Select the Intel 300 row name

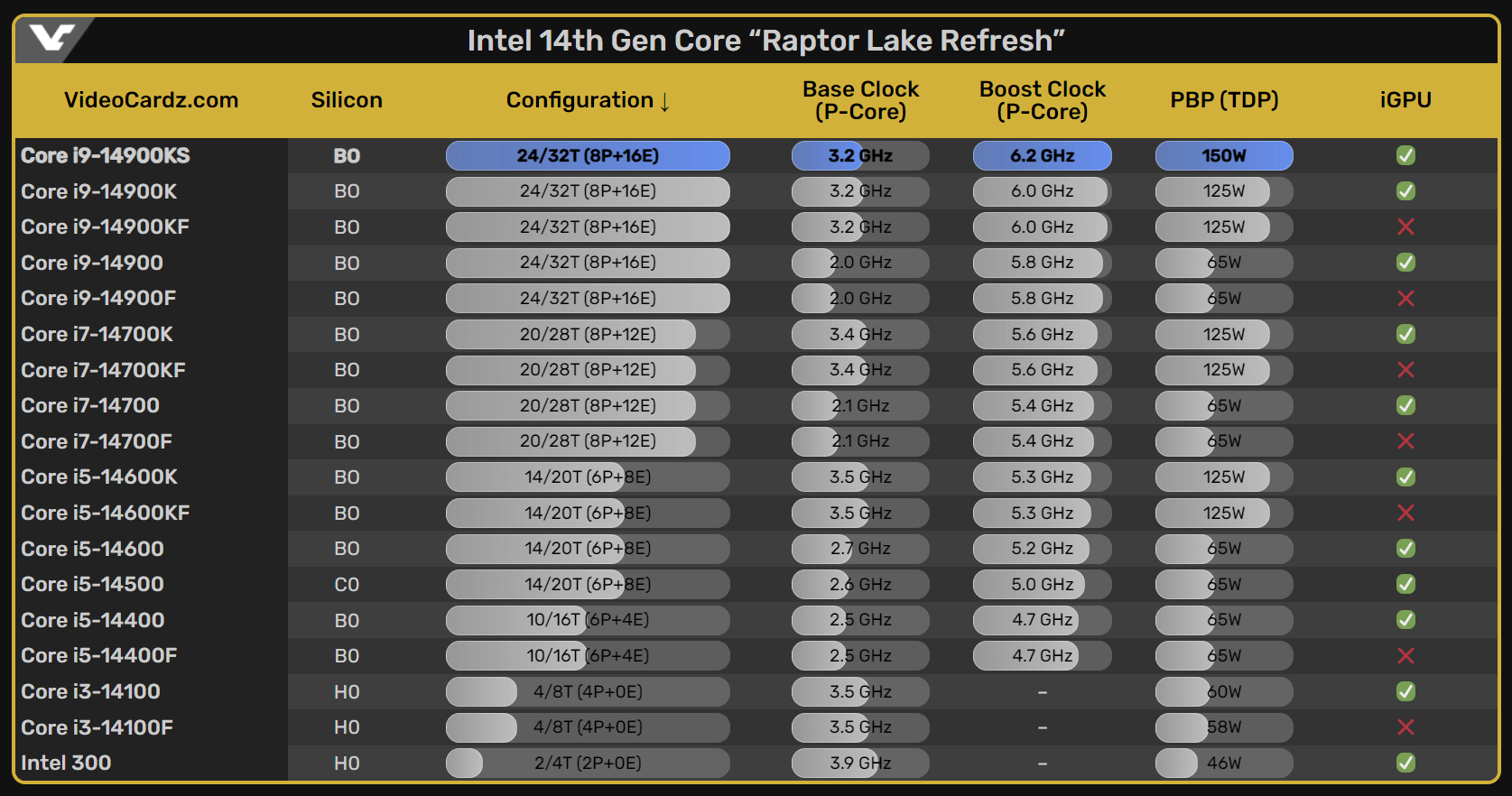(66, 763)
